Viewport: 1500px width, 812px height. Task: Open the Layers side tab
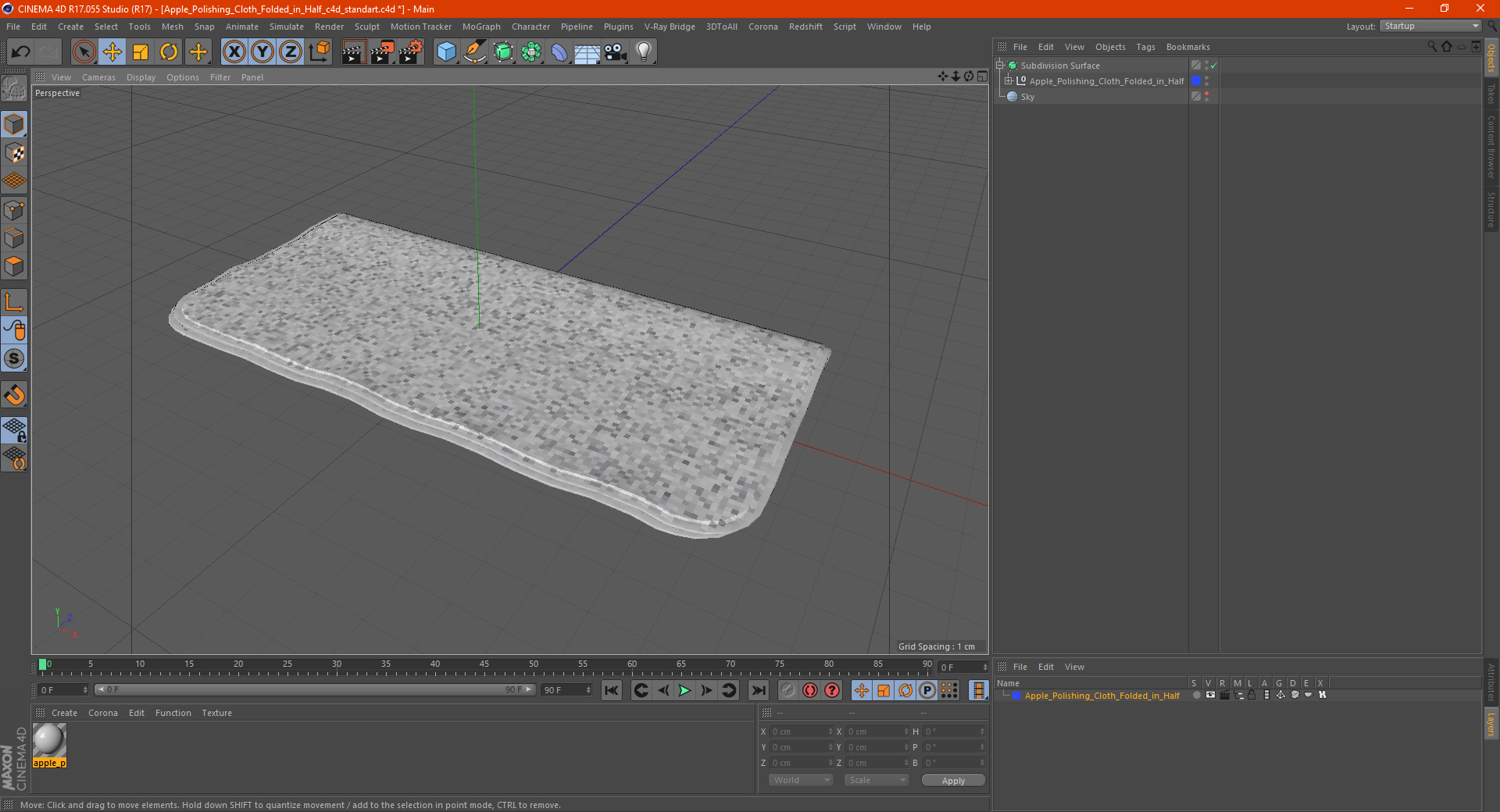pyautogui.click(x=1491, y=724)
